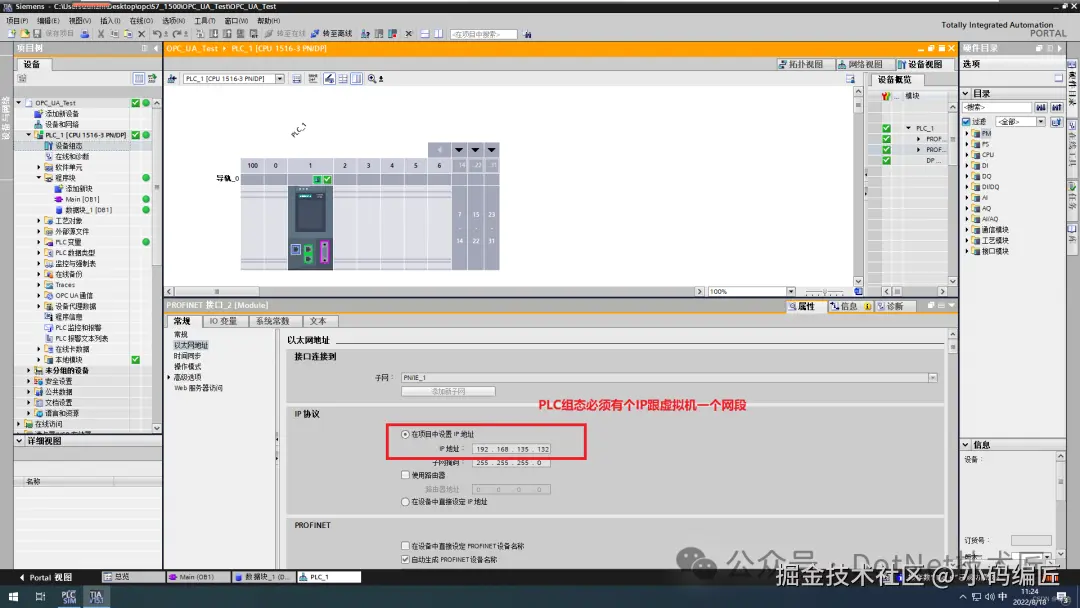Click the cut (scissors) toolbar icon
1080x608 pixels.
101,34
